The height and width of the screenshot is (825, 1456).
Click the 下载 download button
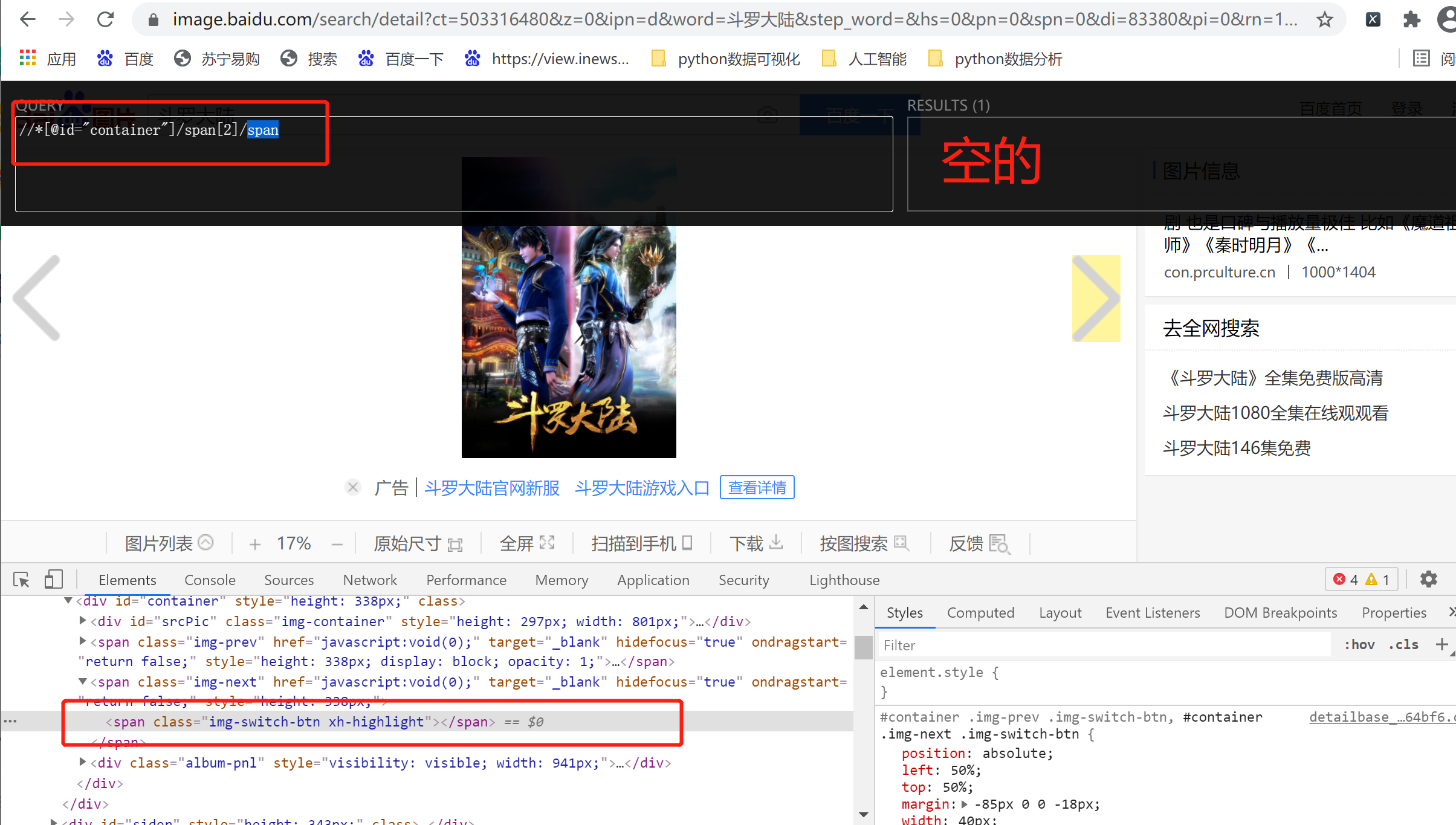point(756,543)
